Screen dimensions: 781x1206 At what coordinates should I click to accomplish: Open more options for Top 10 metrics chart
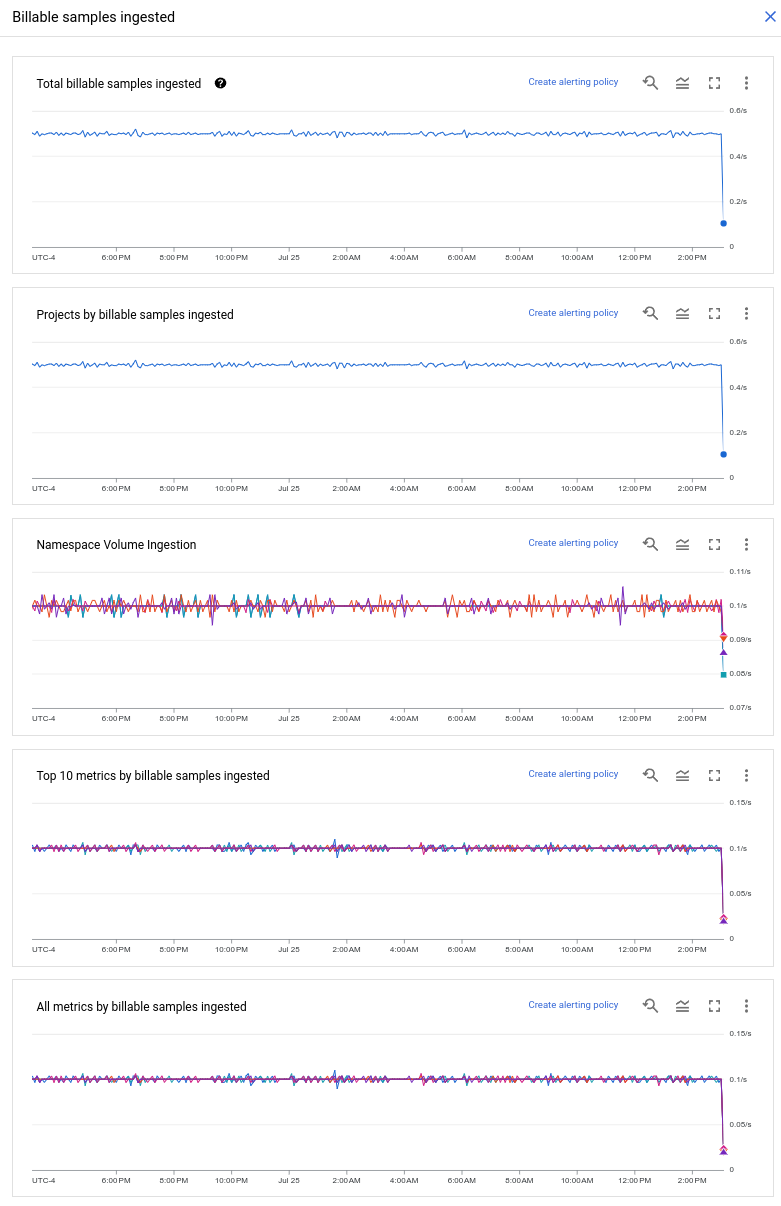point(746,775)
